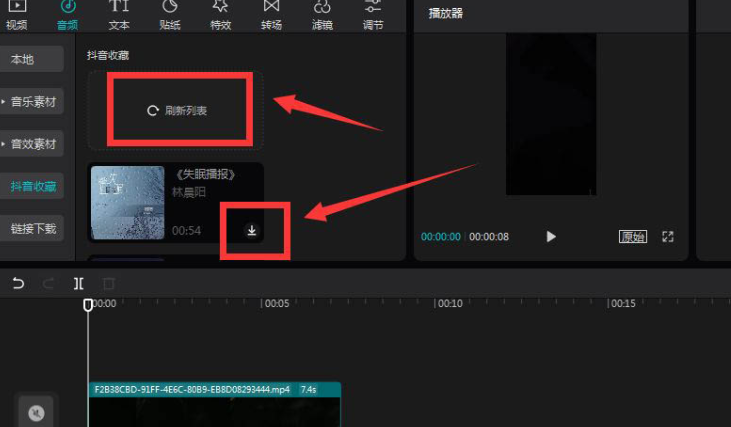Enter fullscreen preview in the player
This screenshot has width=731, height=427.
pyautogui.click(x=669, y=237)
